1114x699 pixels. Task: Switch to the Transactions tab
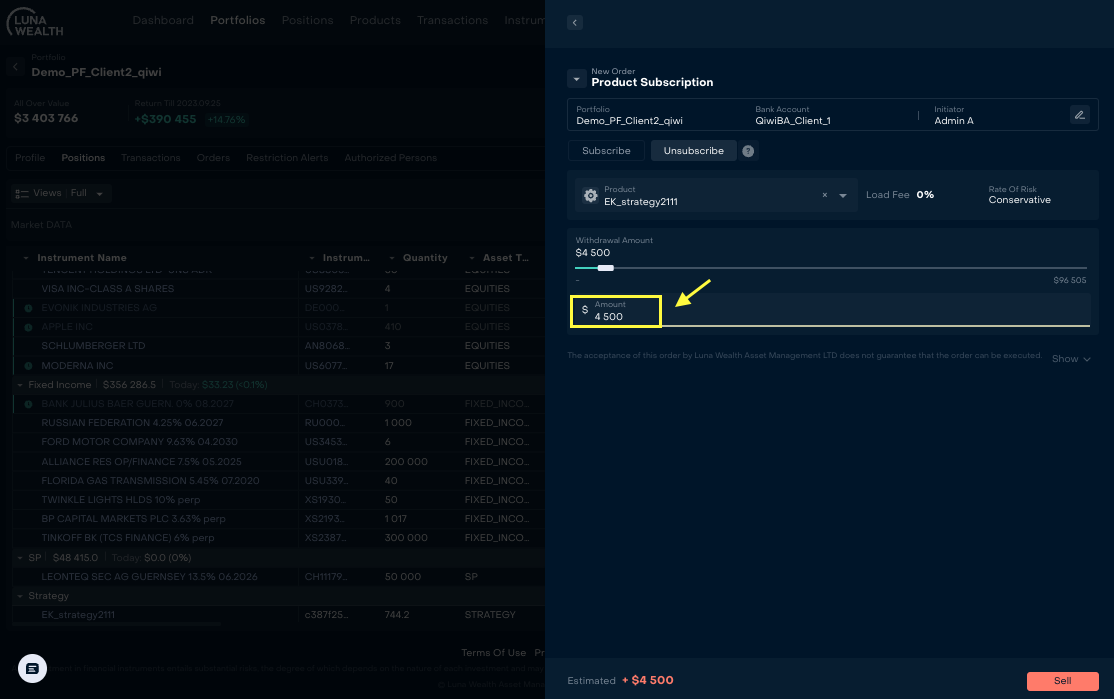(151, 158)
